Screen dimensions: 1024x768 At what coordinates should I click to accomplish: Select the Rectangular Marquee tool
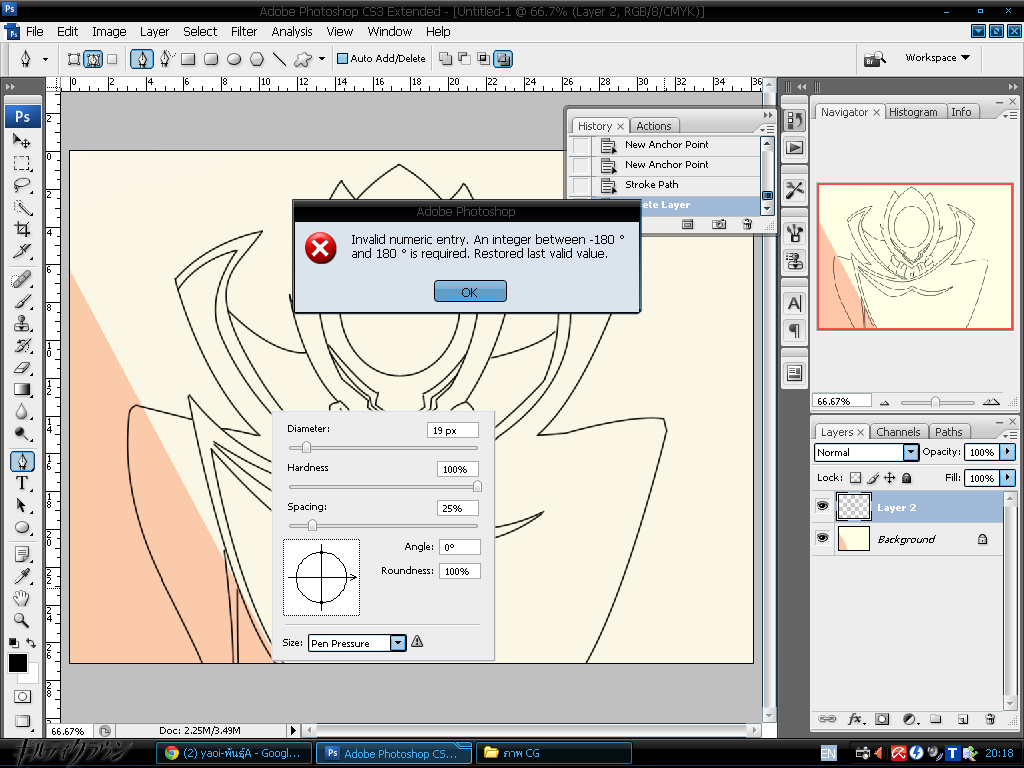click(x=22, y=163)
